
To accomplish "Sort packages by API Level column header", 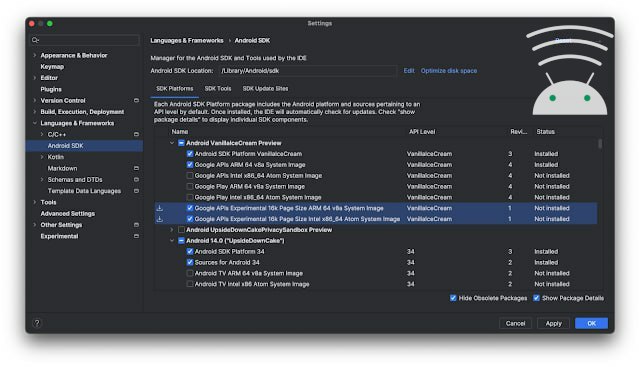I will pyautogui.click(x=422, y=132).
